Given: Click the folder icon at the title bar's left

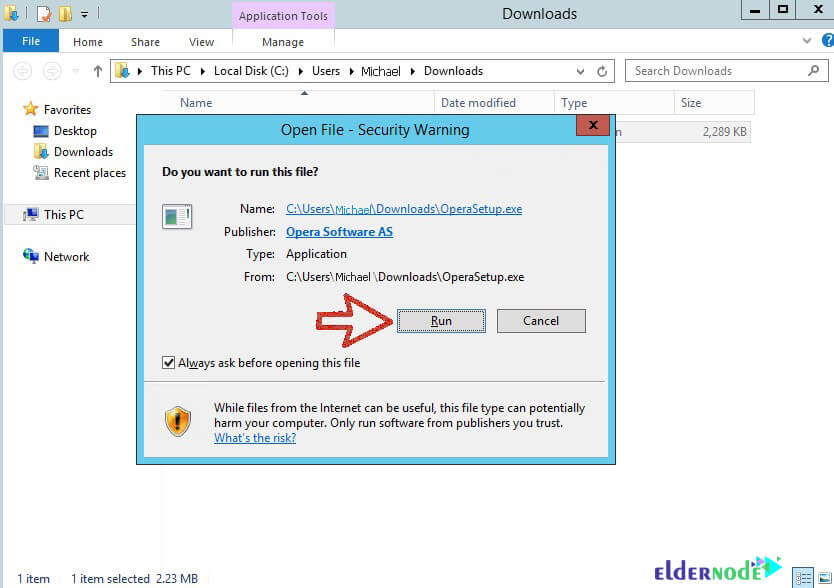Looking at the screenshot, I should (x=12, y=13).
